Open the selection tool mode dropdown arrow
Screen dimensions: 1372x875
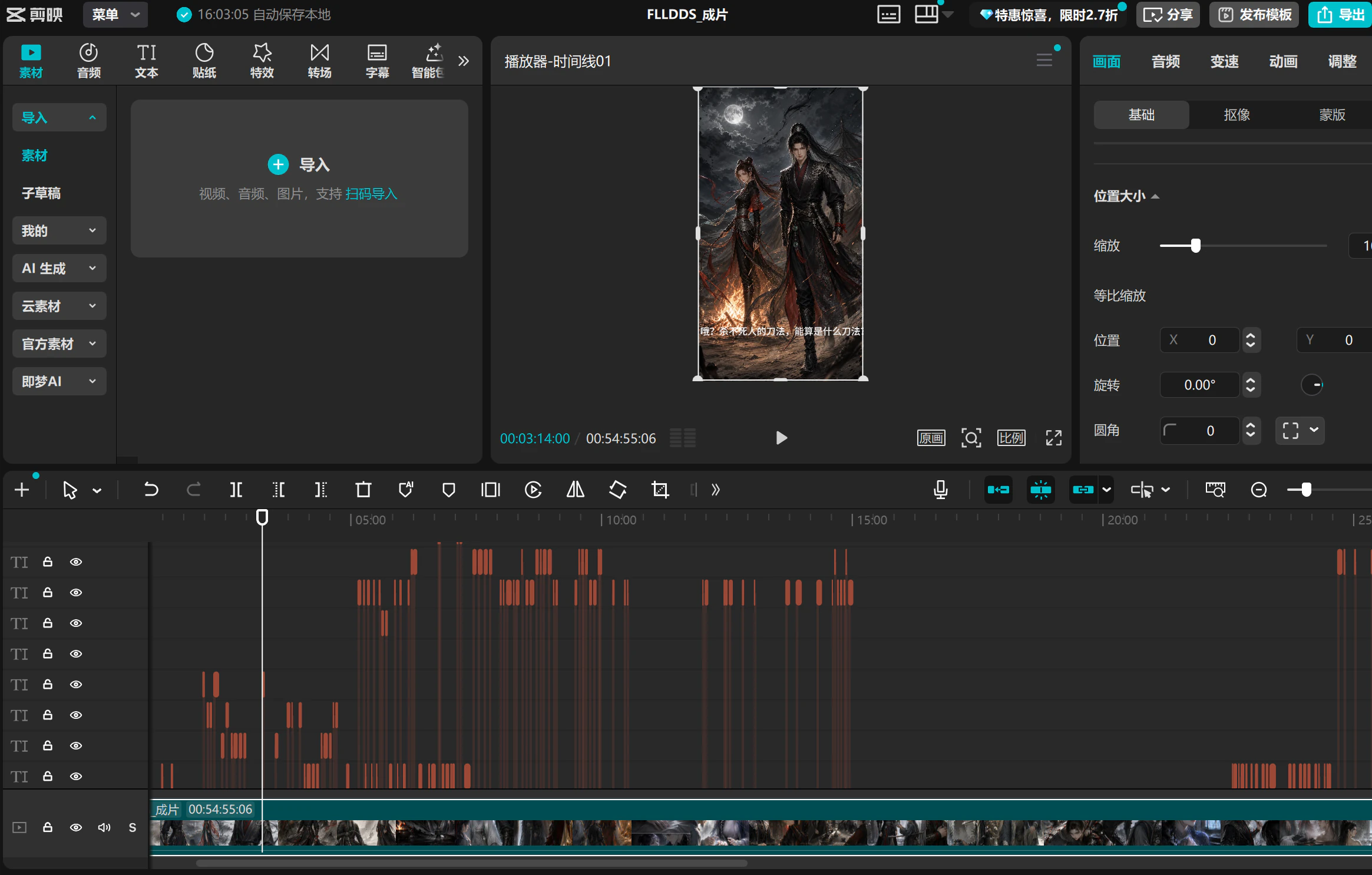click(x=97, y=490)
